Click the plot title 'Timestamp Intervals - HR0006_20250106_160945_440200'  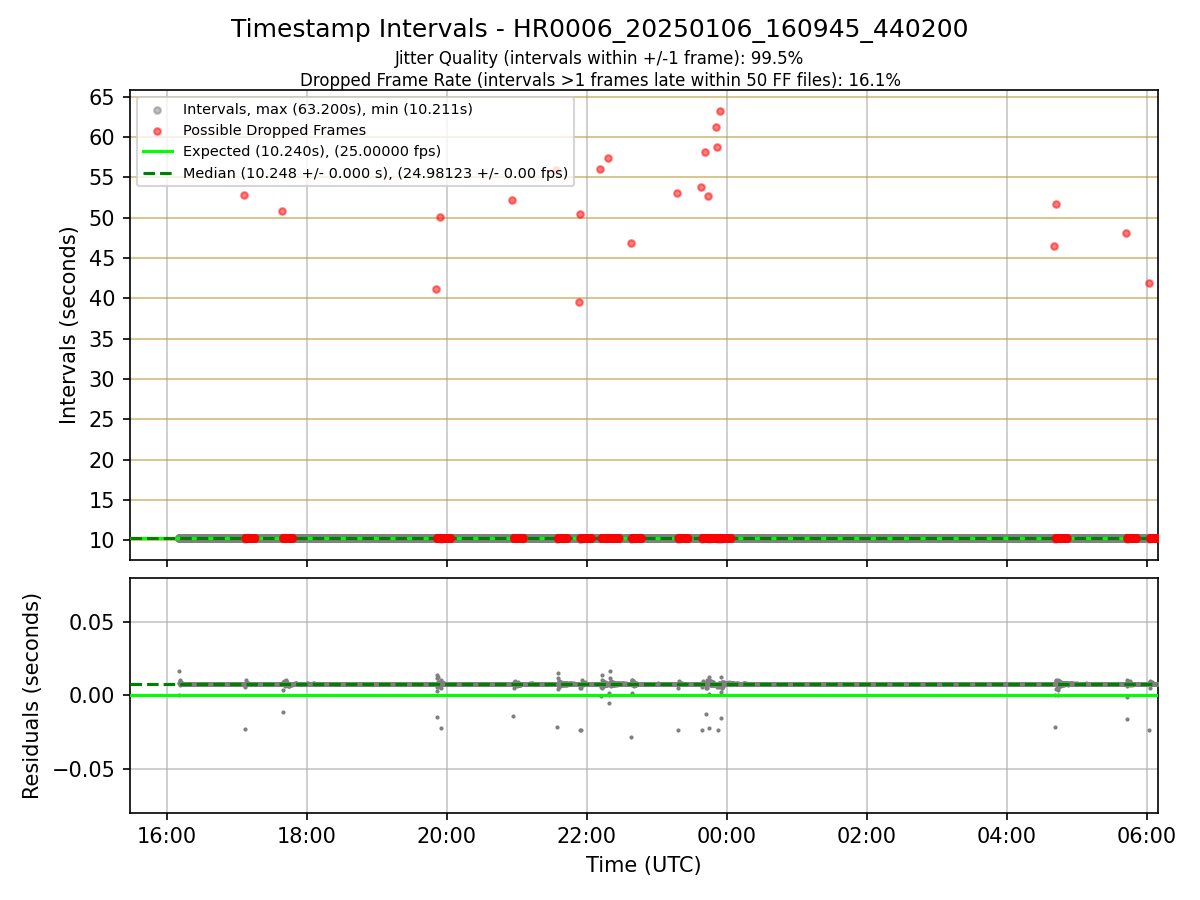tap(599, 29)
